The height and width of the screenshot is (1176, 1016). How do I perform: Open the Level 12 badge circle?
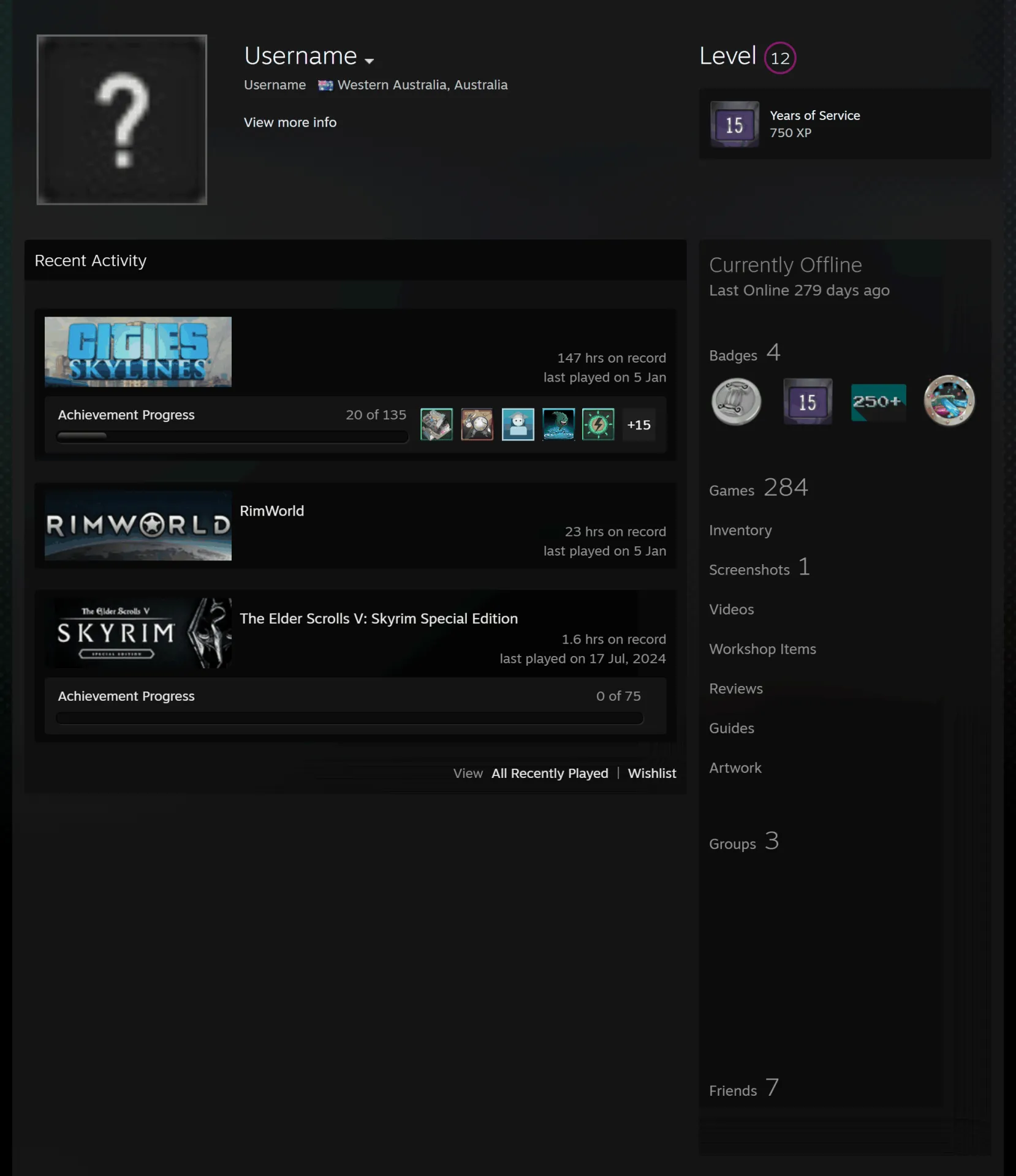coord(780,58)
